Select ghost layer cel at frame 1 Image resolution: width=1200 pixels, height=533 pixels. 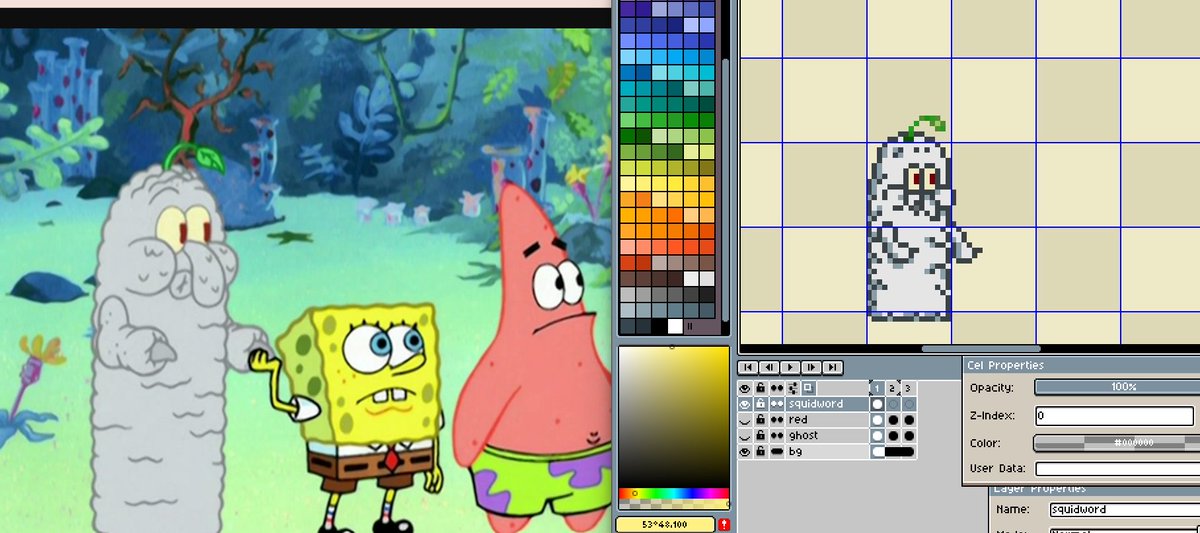[x=877, y=436]
